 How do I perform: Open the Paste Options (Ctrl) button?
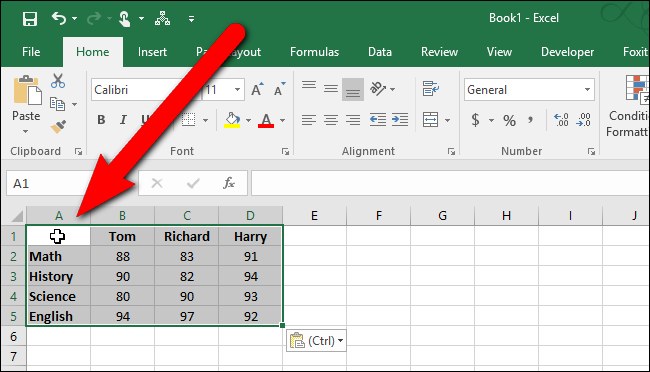[x=316, y=341]
